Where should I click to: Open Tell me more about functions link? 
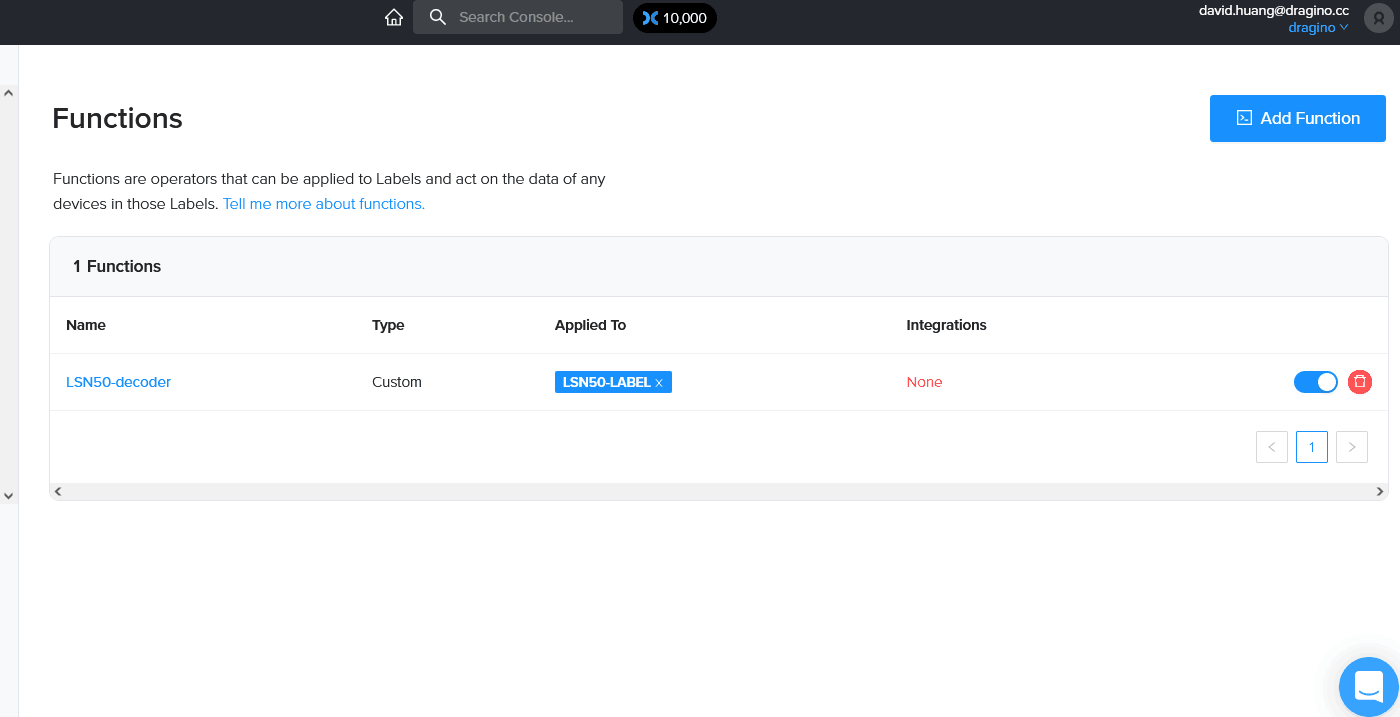(324, 204)
